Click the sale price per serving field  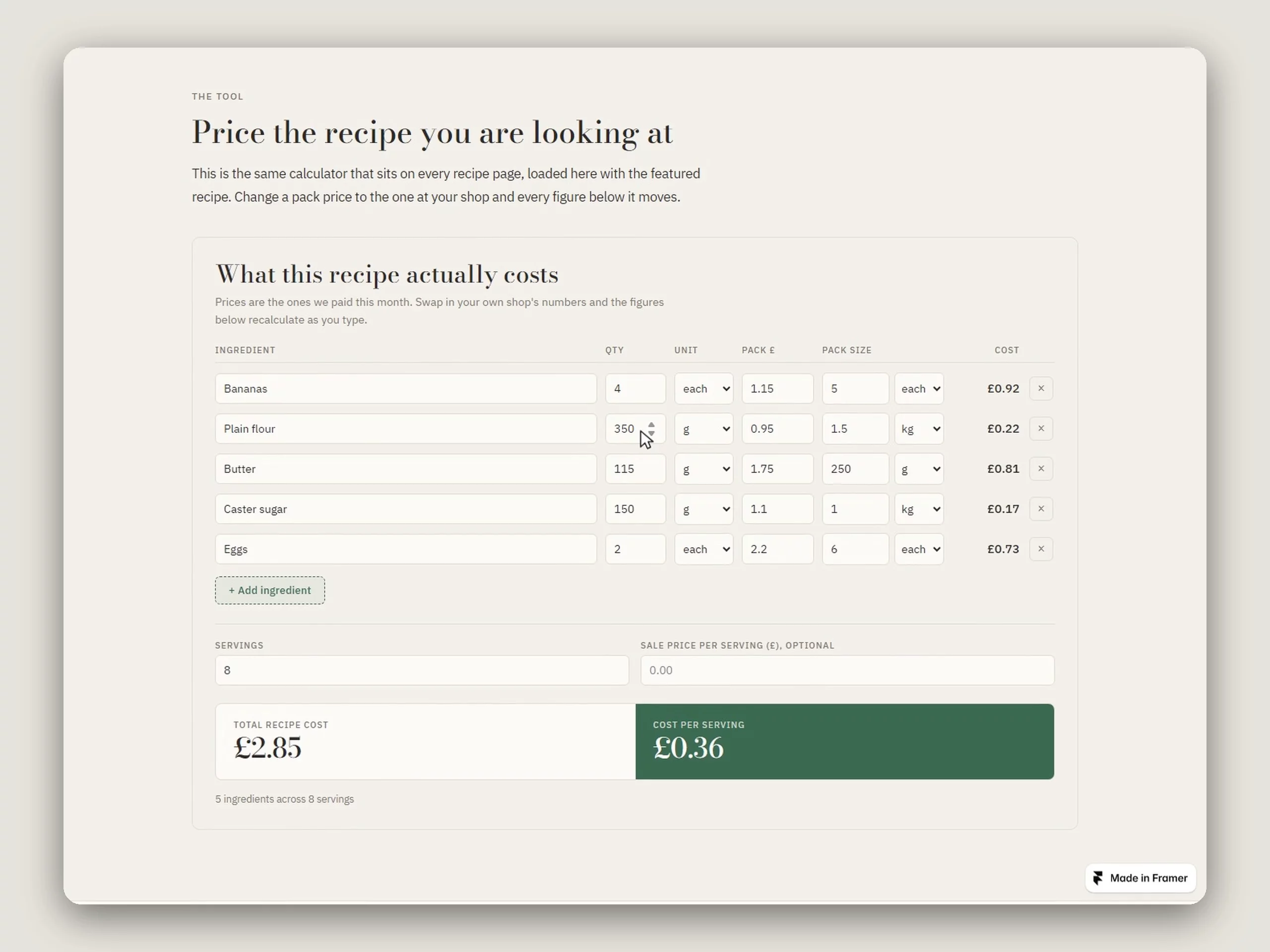pos(847,670)
